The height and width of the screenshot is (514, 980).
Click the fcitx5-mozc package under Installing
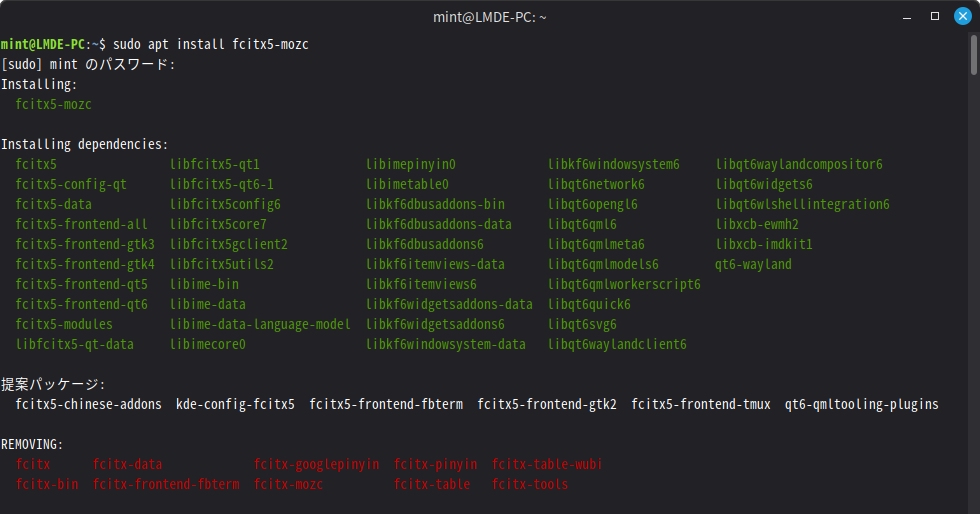53,104
